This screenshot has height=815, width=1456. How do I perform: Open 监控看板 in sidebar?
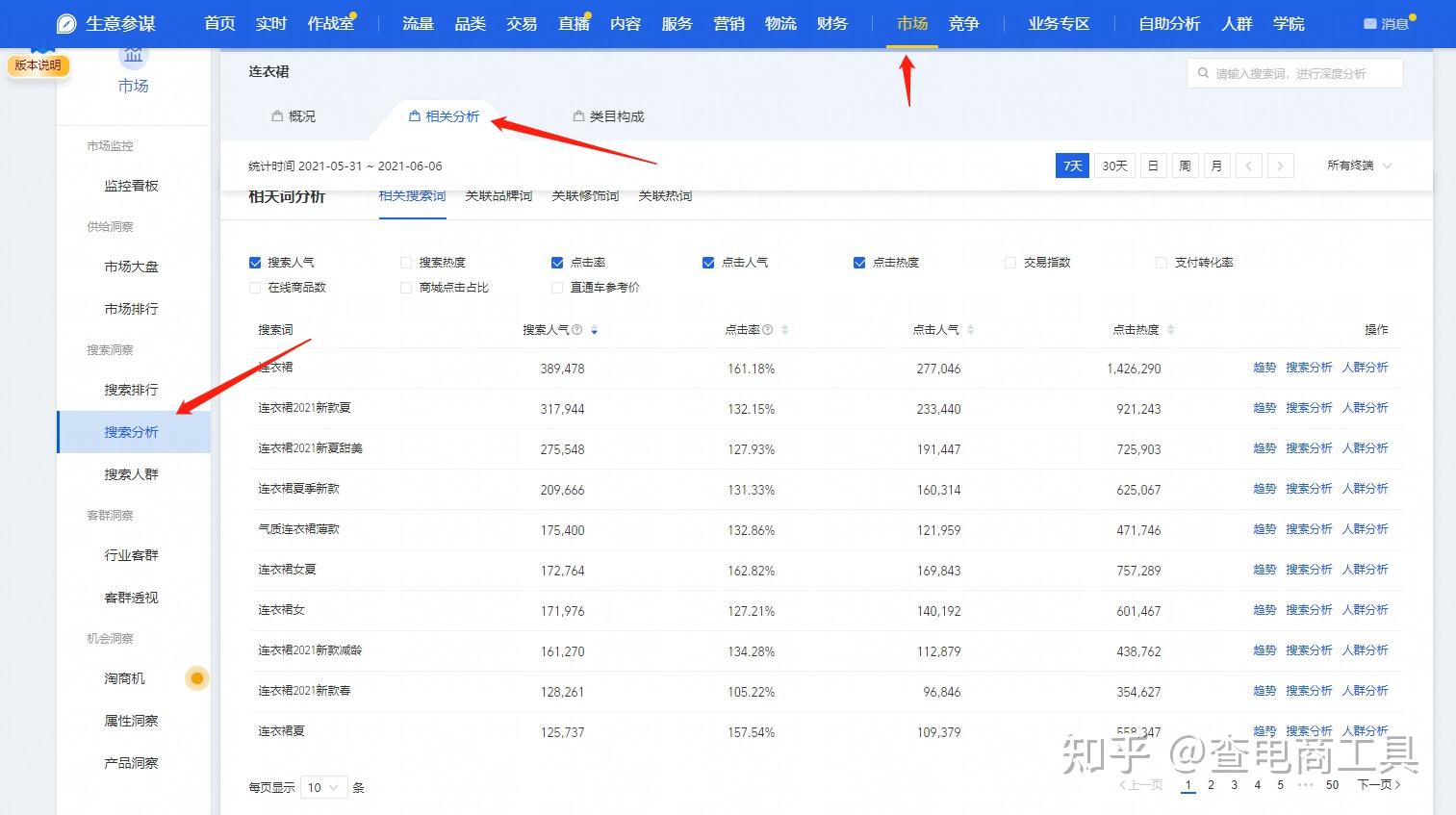pyautogui.click(x=131, y=186)
